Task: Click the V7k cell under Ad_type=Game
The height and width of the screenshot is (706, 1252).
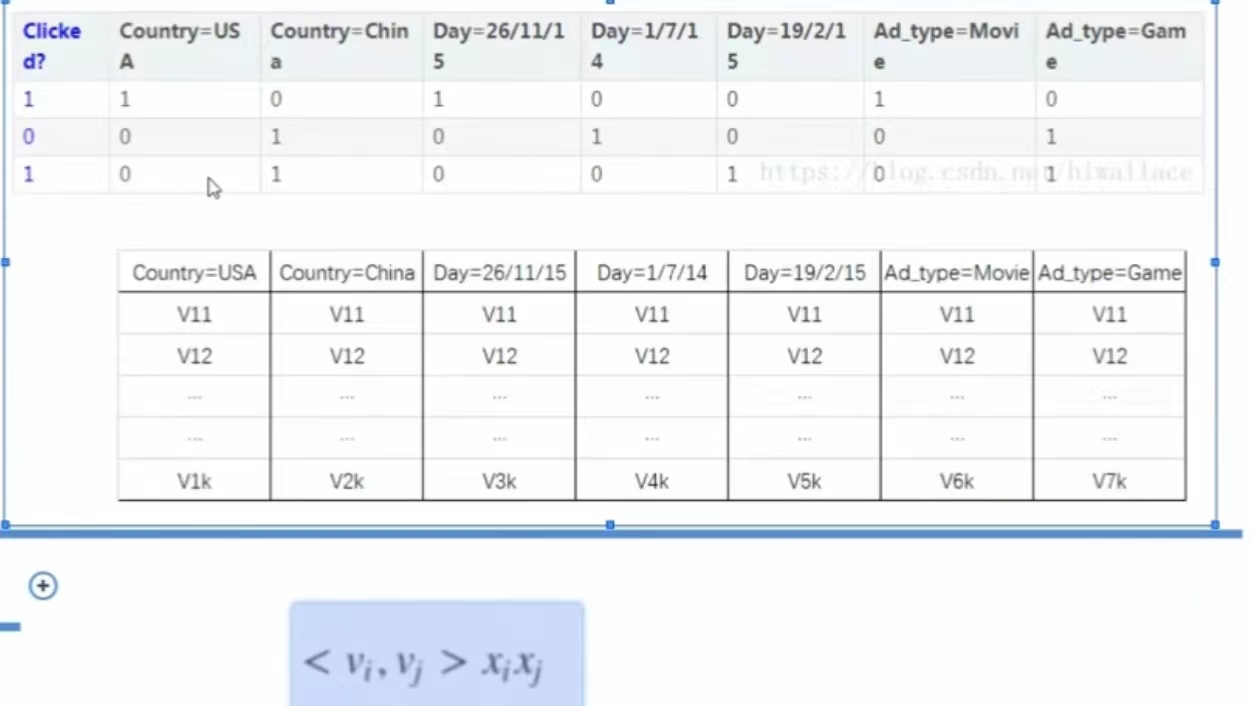Action: (1108, 481)
